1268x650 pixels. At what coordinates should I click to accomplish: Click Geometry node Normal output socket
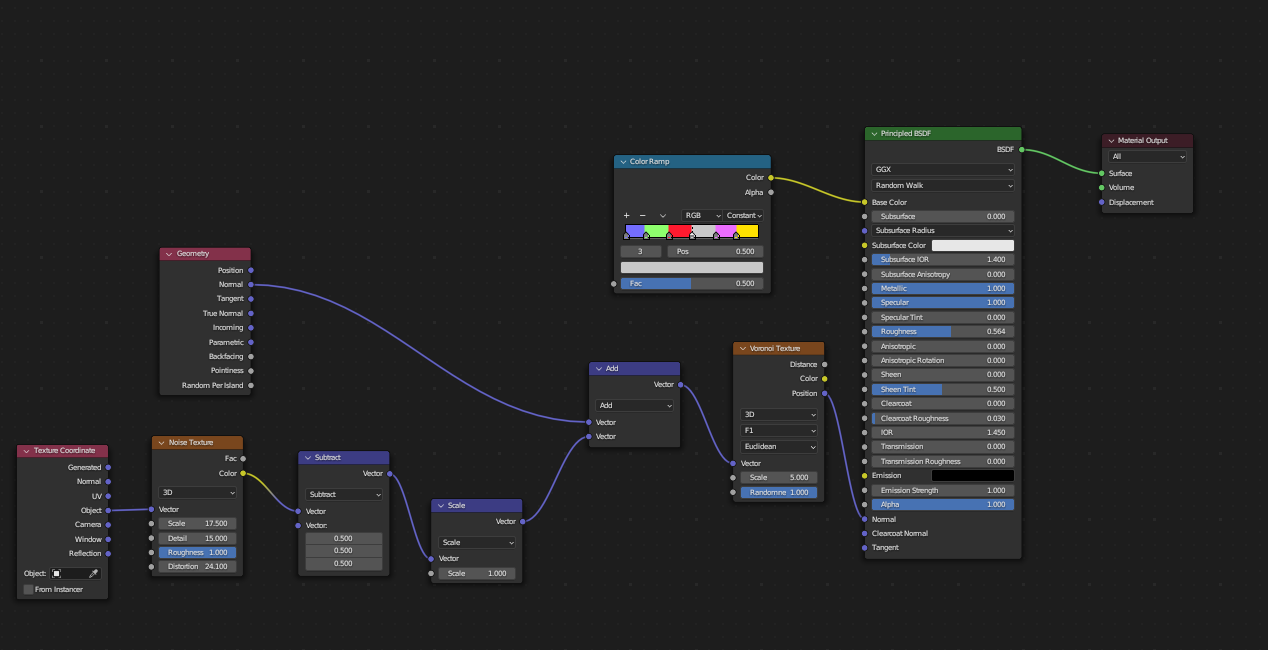click(251, 284)
